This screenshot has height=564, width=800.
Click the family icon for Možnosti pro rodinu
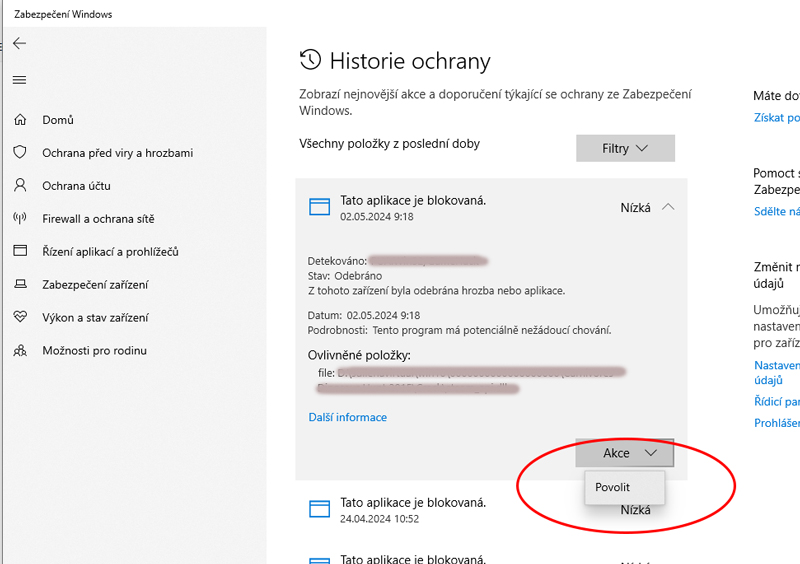20,350
